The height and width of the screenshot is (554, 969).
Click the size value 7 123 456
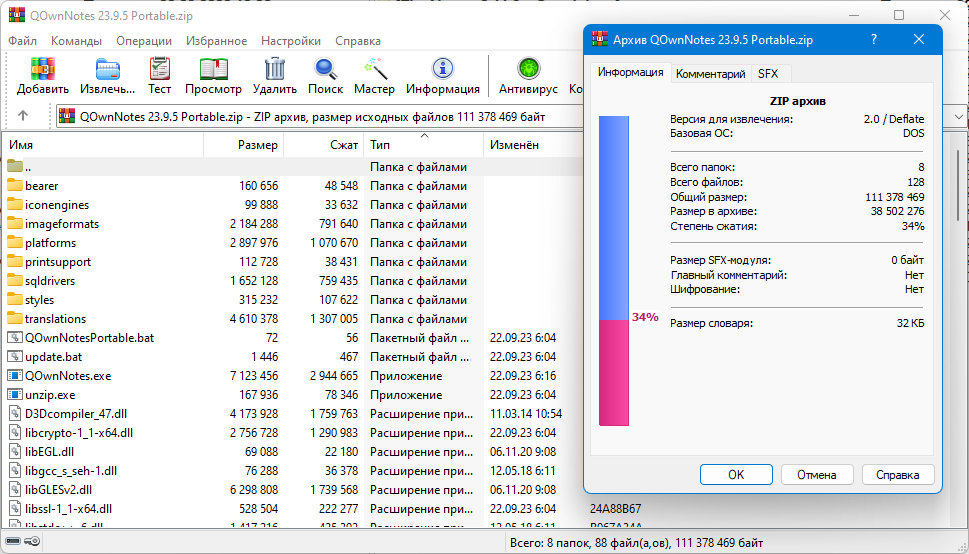pyautogui.click(x=254, y=376)
